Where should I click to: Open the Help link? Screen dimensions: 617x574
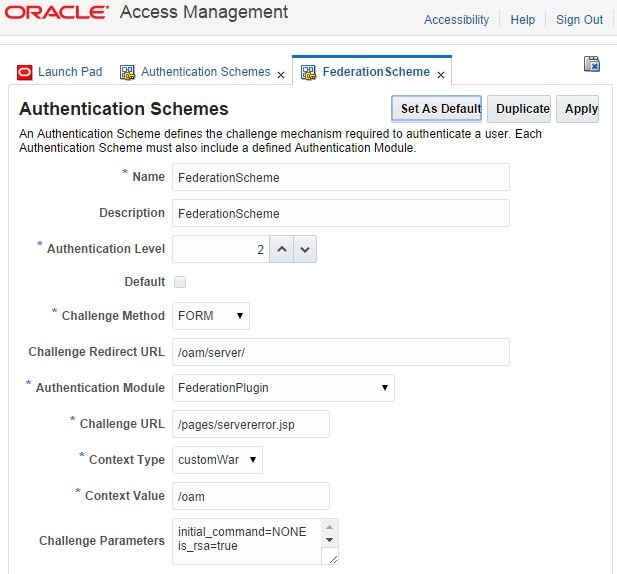point(523,19)
